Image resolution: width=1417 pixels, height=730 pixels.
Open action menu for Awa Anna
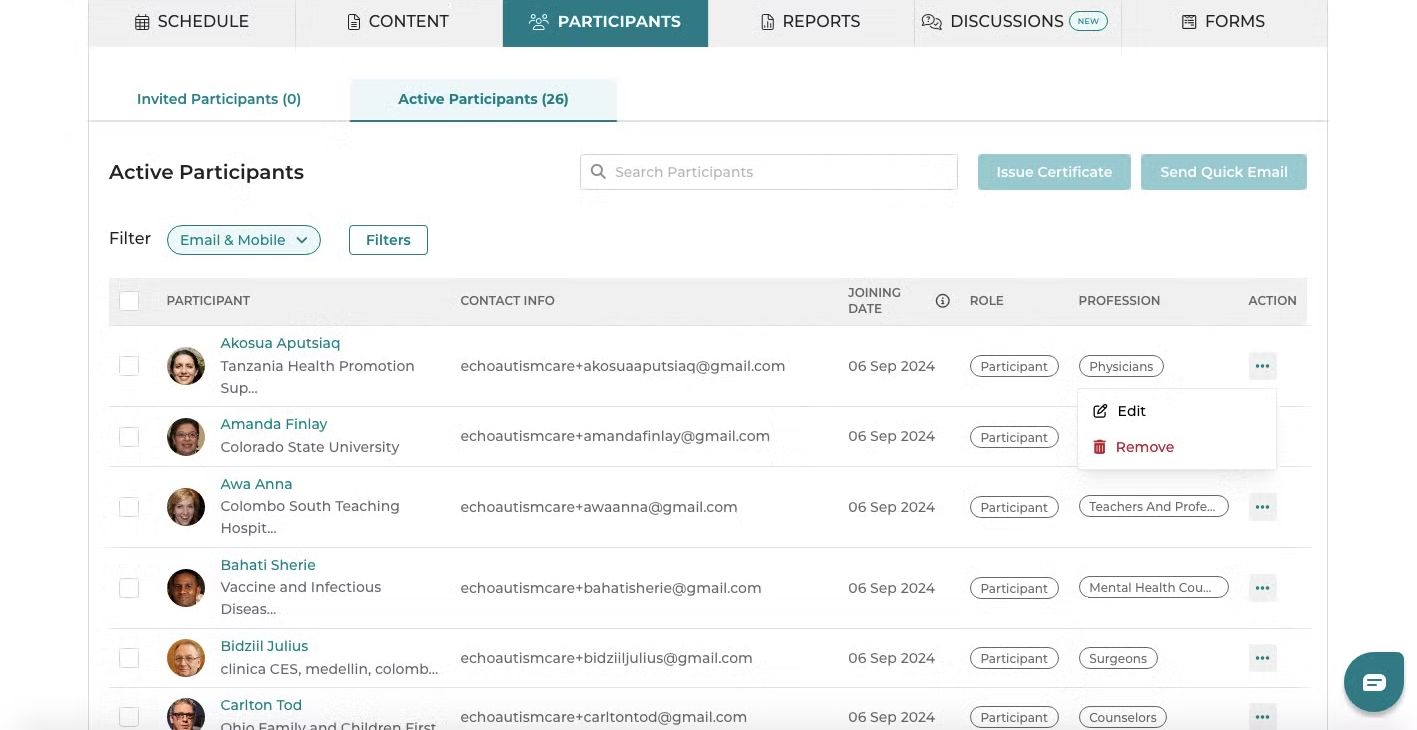click(1262, 507)
